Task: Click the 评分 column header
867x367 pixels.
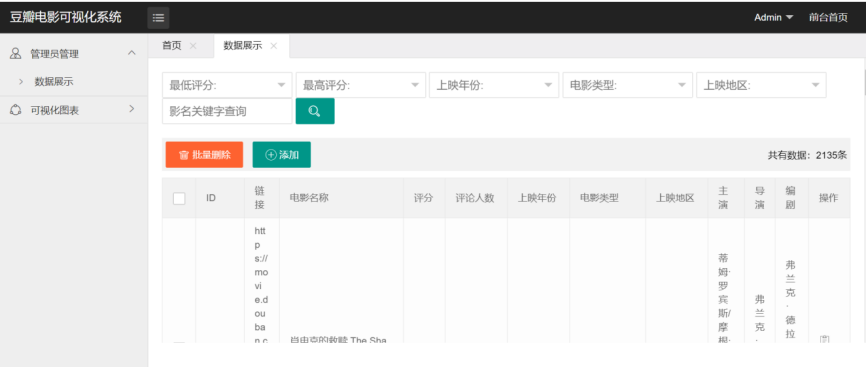Action: pos(424,198)
